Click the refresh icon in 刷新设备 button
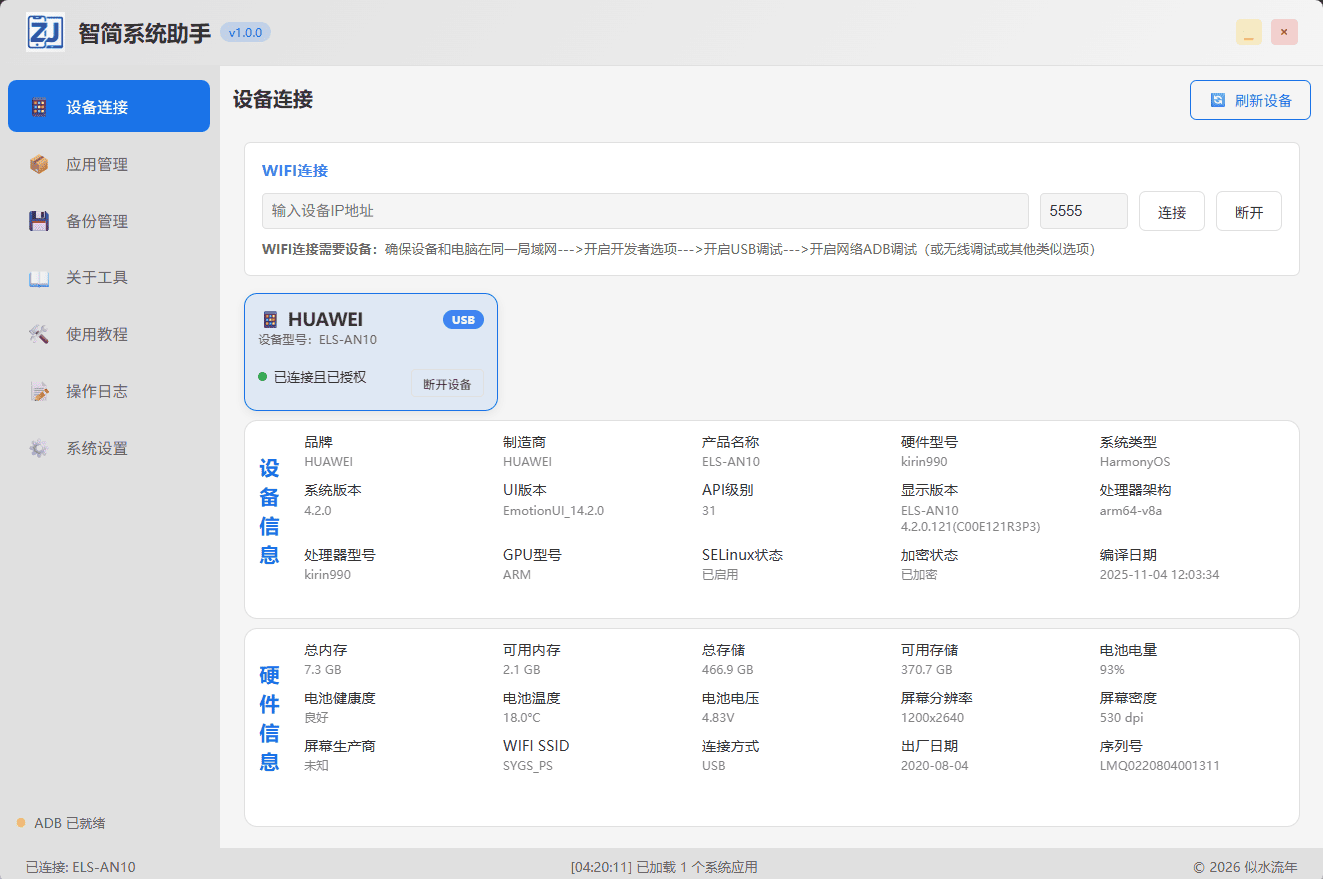The height and width of the screenshot is (879, 1323). [x=1218, y=100]
